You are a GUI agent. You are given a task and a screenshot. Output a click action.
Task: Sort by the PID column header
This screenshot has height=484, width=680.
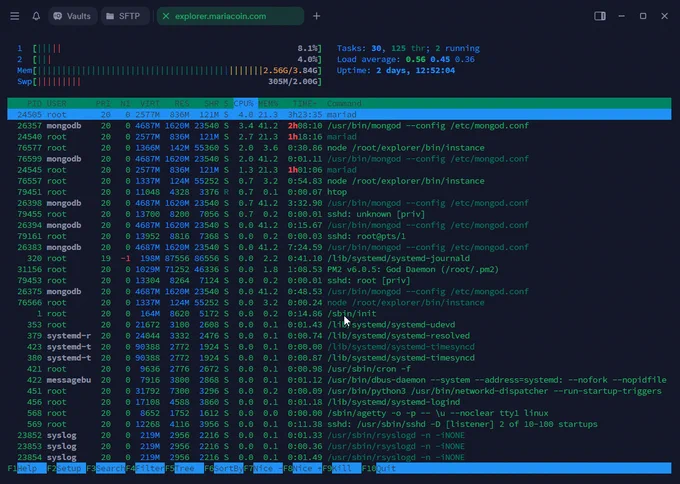coord(35,103)
